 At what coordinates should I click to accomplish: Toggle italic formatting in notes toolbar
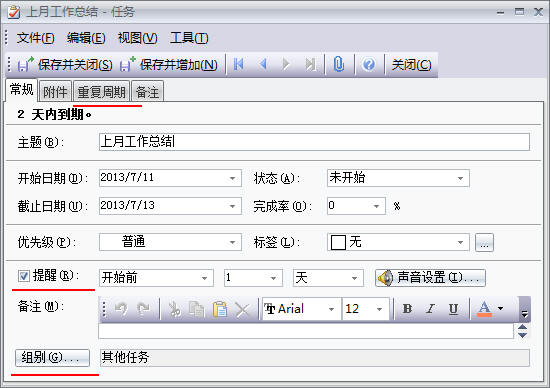click(x=430, y=309)
